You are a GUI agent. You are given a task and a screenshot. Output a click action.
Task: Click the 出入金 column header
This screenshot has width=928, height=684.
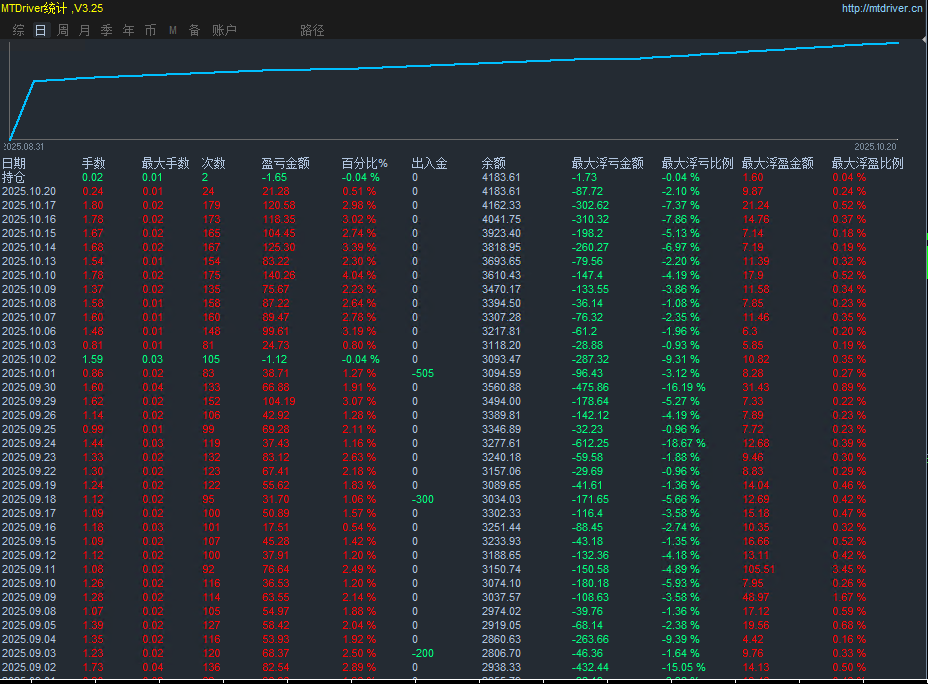[430, 163]
